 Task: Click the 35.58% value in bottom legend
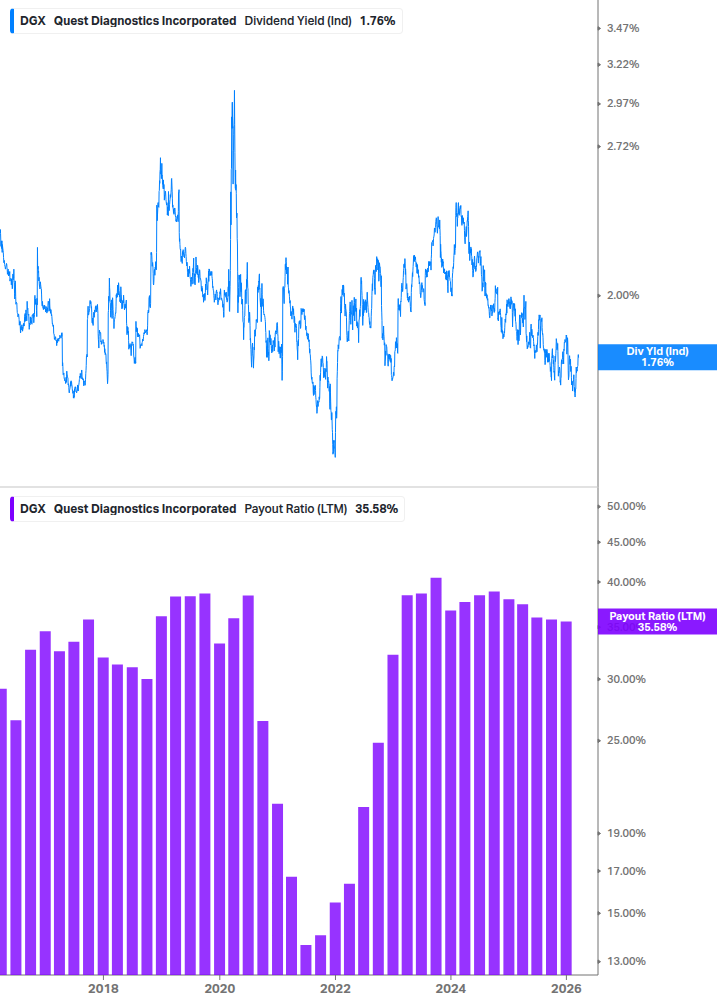tap(377, 508)
